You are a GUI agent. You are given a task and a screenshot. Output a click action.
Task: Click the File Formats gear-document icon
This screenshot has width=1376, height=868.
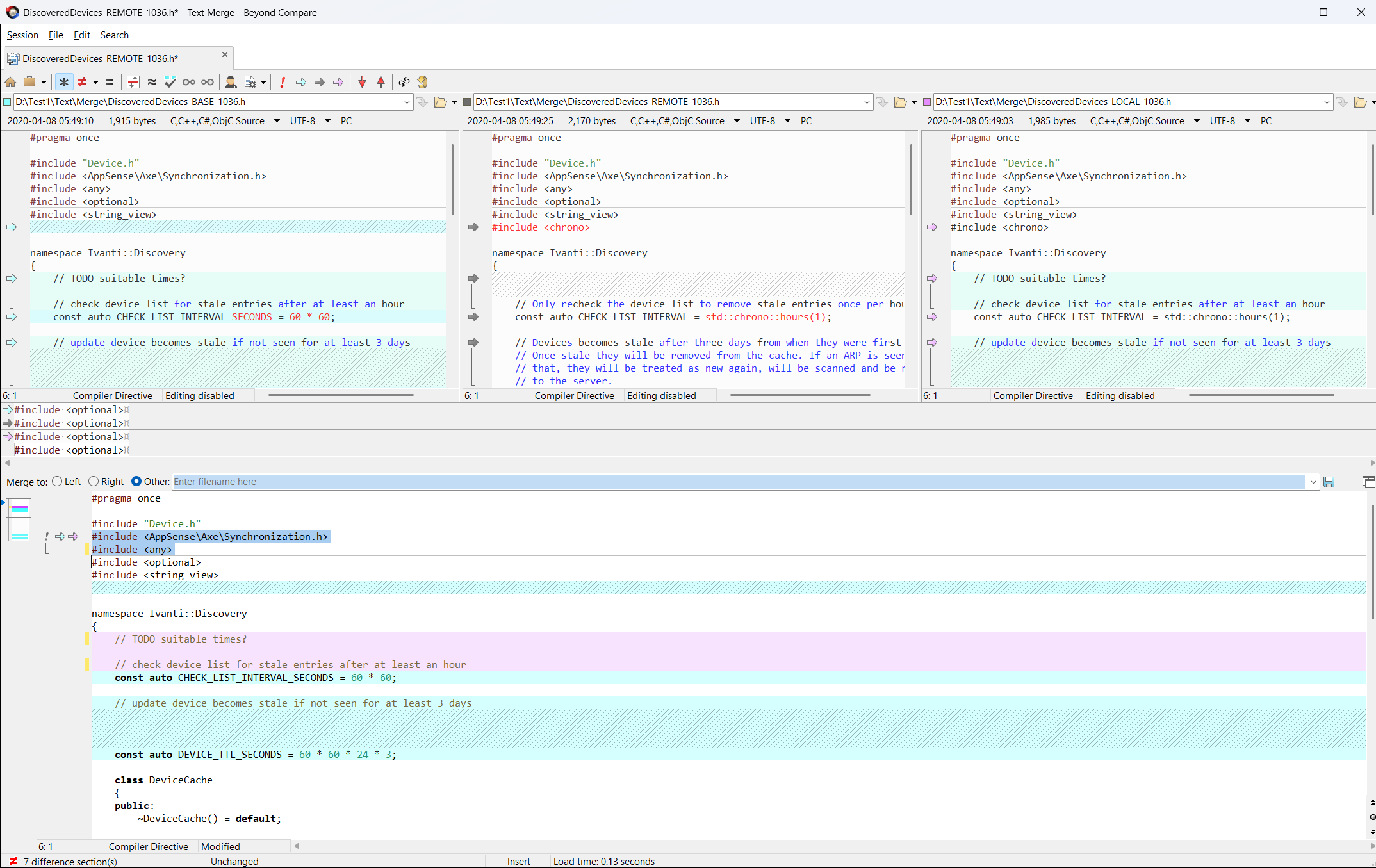[x=250, y=82]
